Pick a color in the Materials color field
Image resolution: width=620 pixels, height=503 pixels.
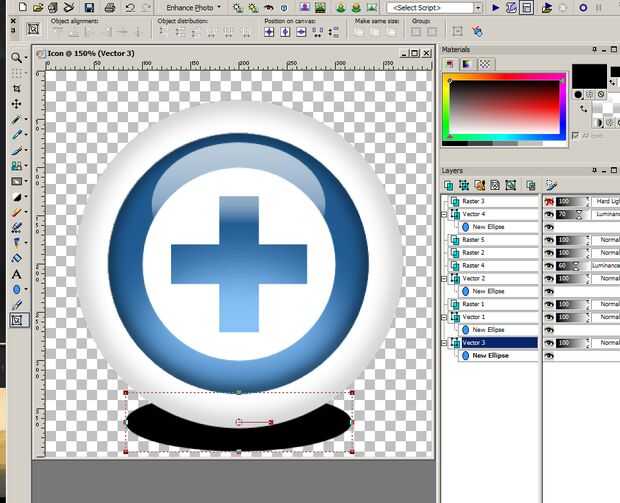pyautogui.click(x=505, y=107)
